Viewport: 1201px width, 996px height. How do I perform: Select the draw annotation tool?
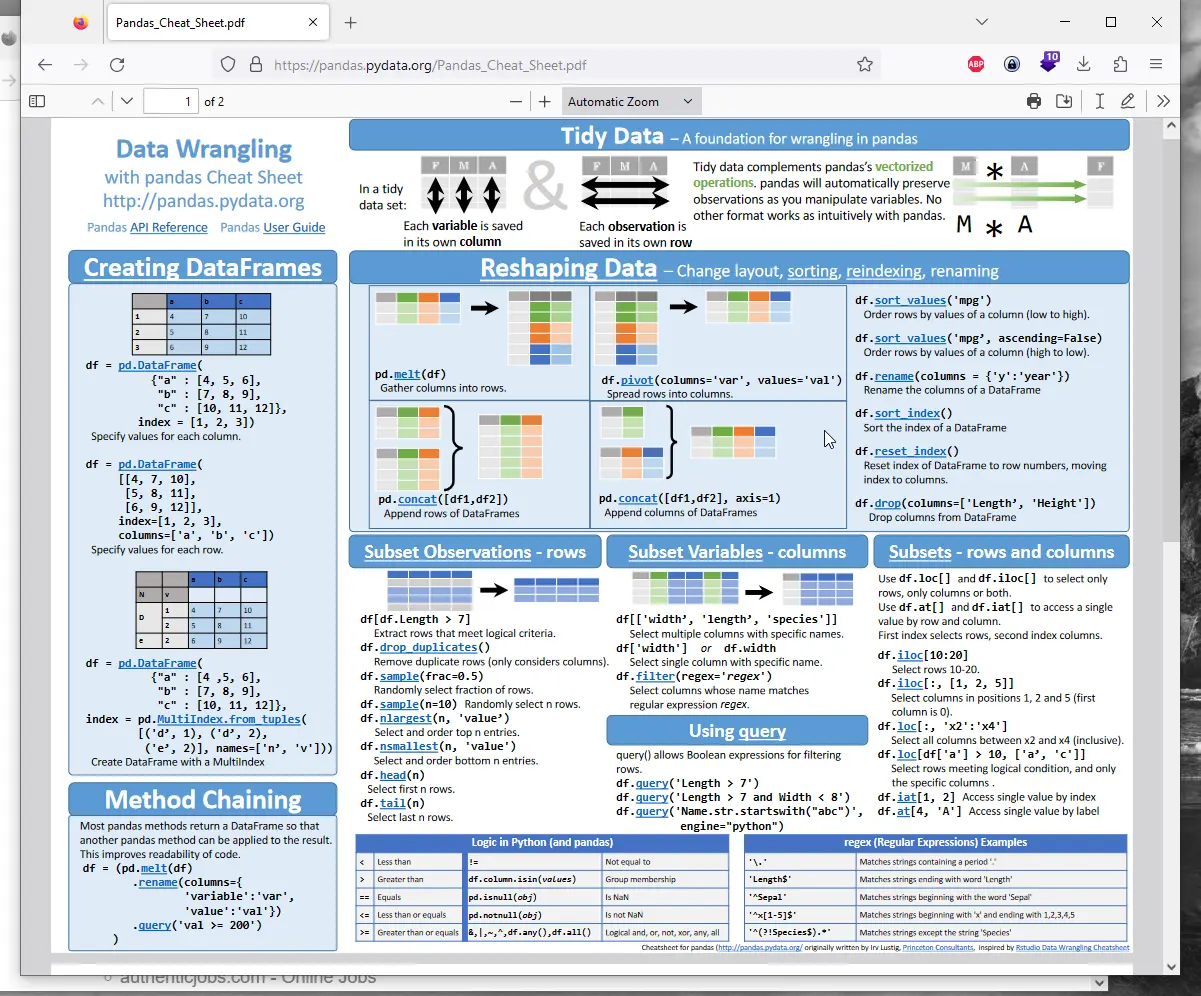(1128, 101)
